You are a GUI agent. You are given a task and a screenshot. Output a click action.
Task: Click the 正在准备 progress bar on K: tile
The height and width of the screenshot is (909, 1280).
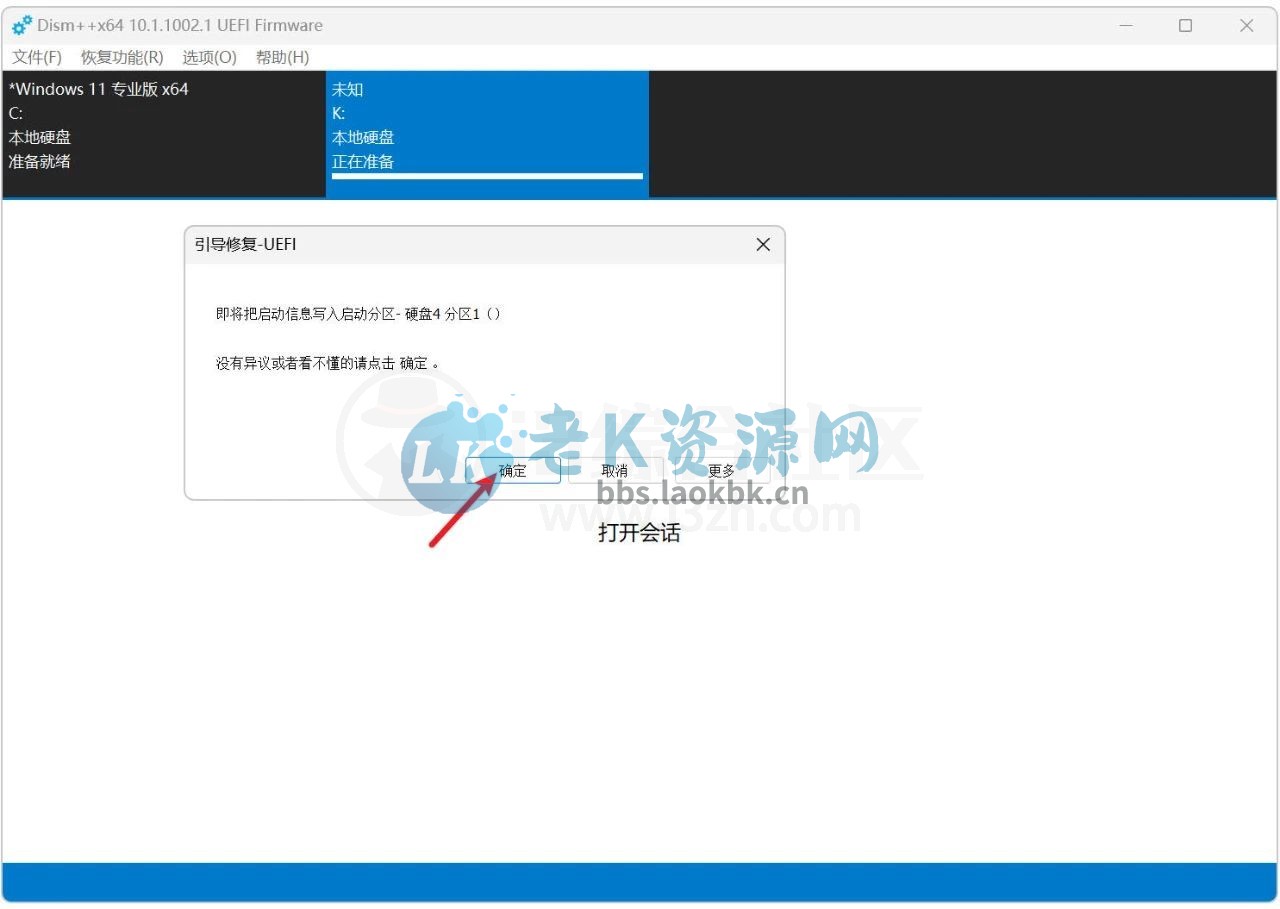pyautogui.click(x=487, y=176)
